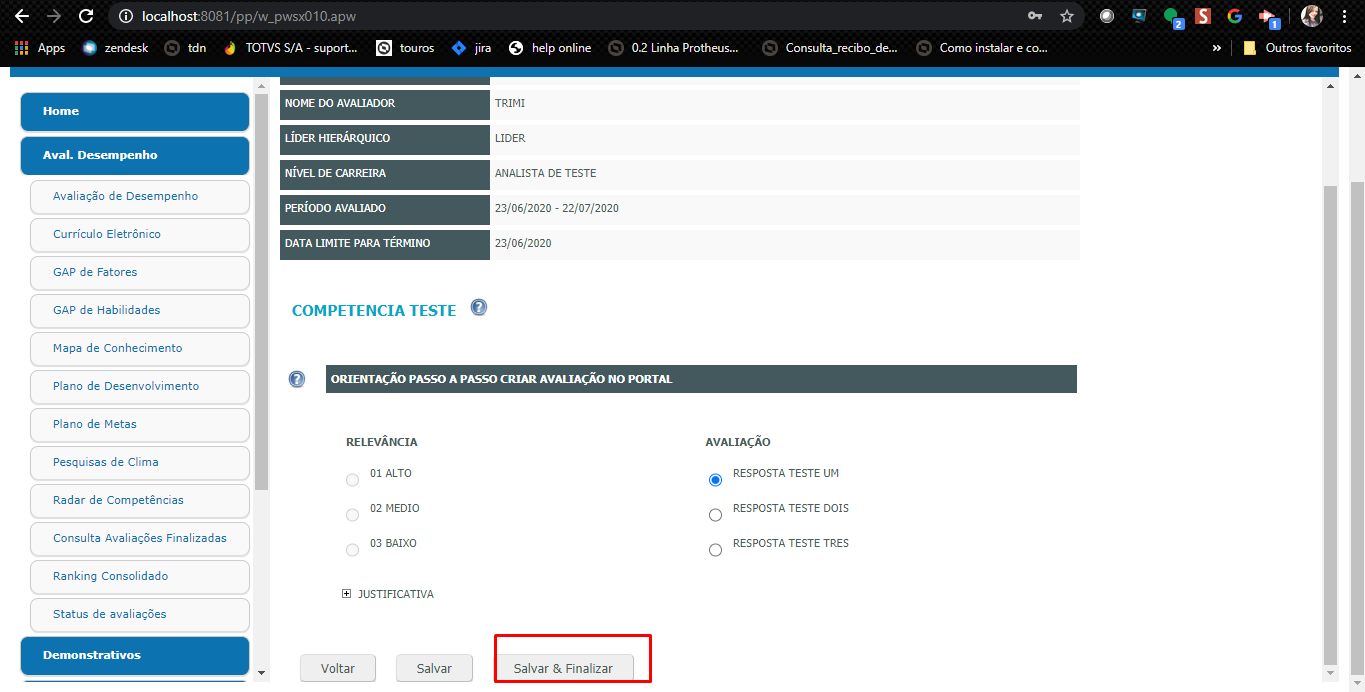The image size is (1365, 692).
Task: Open Status de avaliações menu item
Action: coord(140,614)
